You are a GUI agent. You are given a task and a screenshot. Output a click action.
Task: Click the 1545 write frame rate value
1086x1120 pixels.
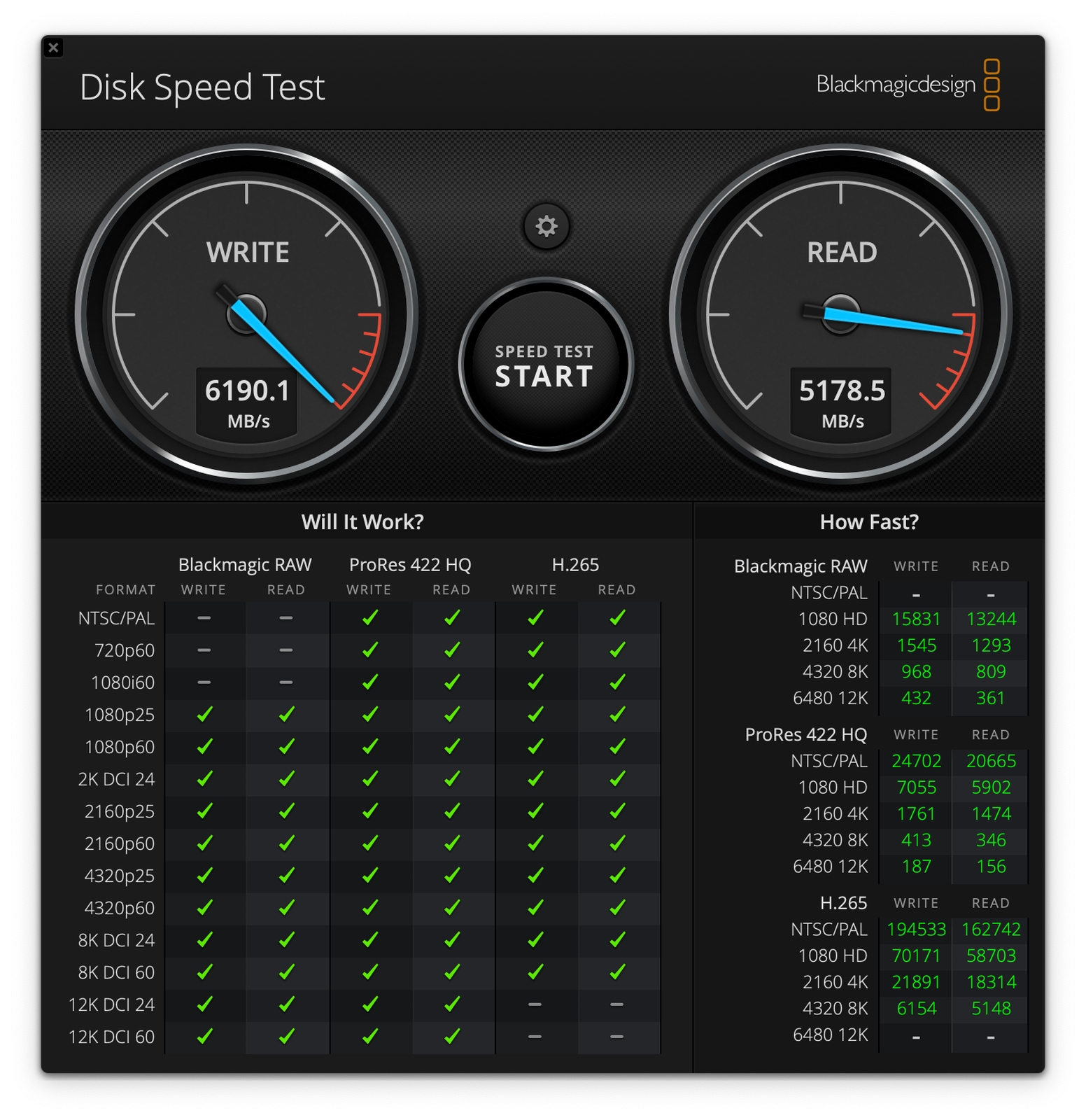pos(916,645)
